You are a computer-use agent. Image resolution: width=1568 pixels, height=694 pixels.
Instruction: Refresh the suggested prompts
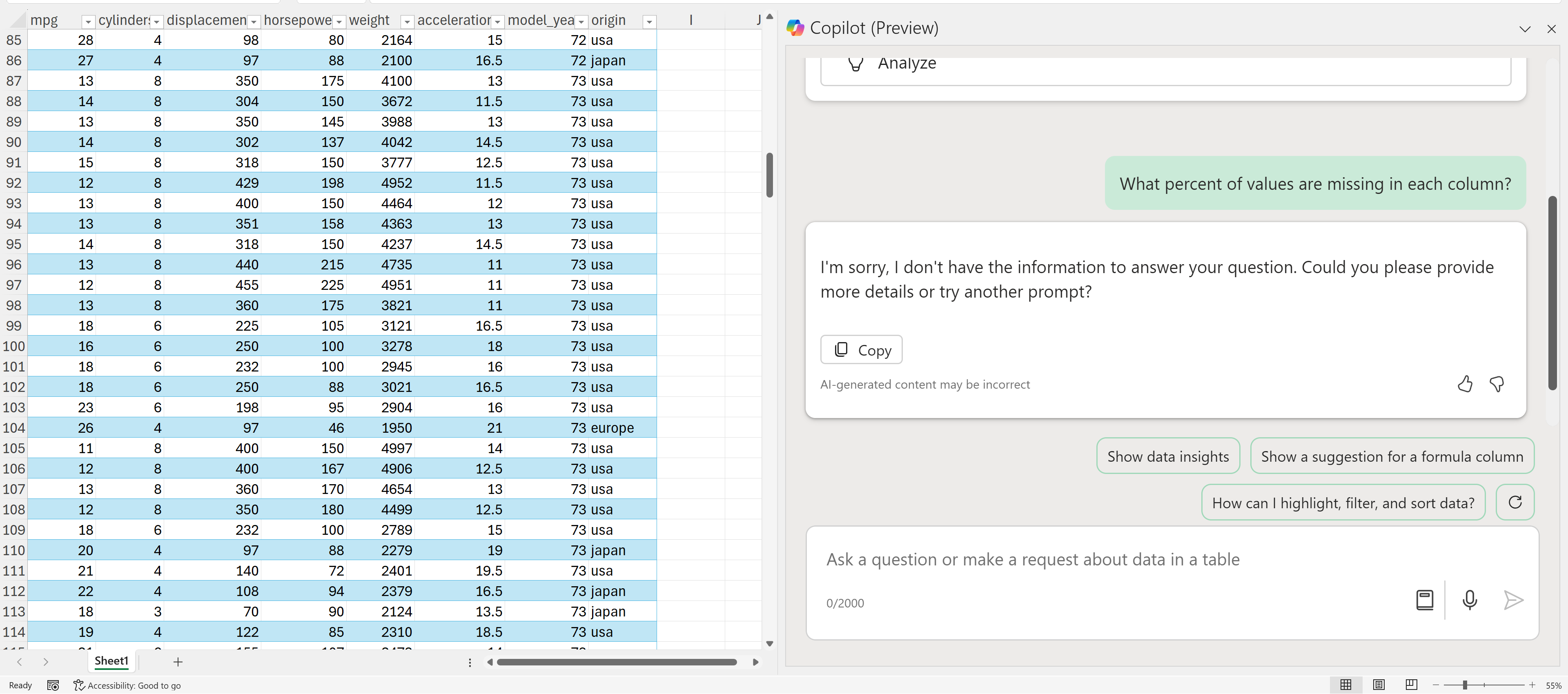tap(1515, 502)
